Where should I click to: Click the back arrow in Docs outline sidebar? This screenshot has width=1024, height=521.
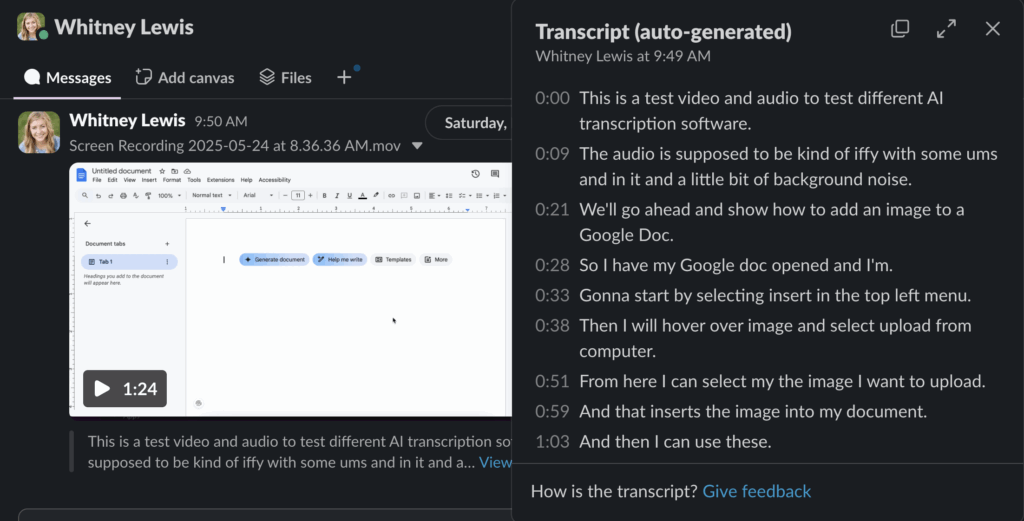[88, 223]
